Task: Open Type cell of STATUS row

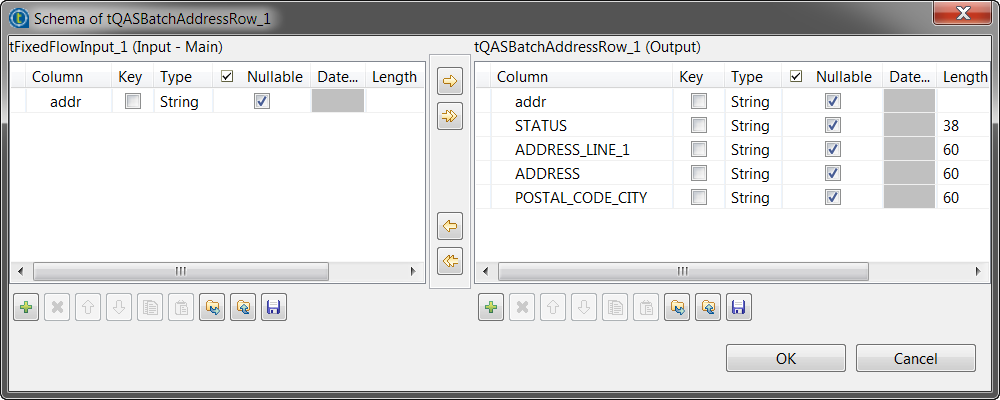Action: click(x=753, y=125)
